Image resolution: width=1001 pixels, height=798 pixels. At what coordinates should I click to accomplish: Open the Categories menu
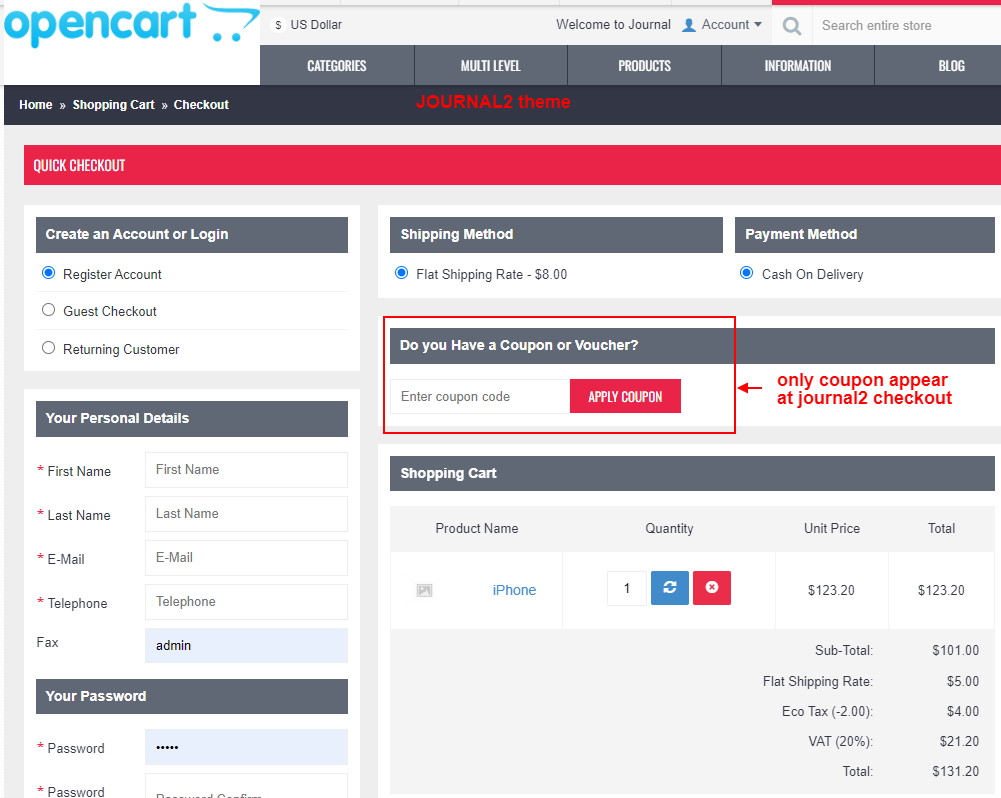(x=336, y=65)
